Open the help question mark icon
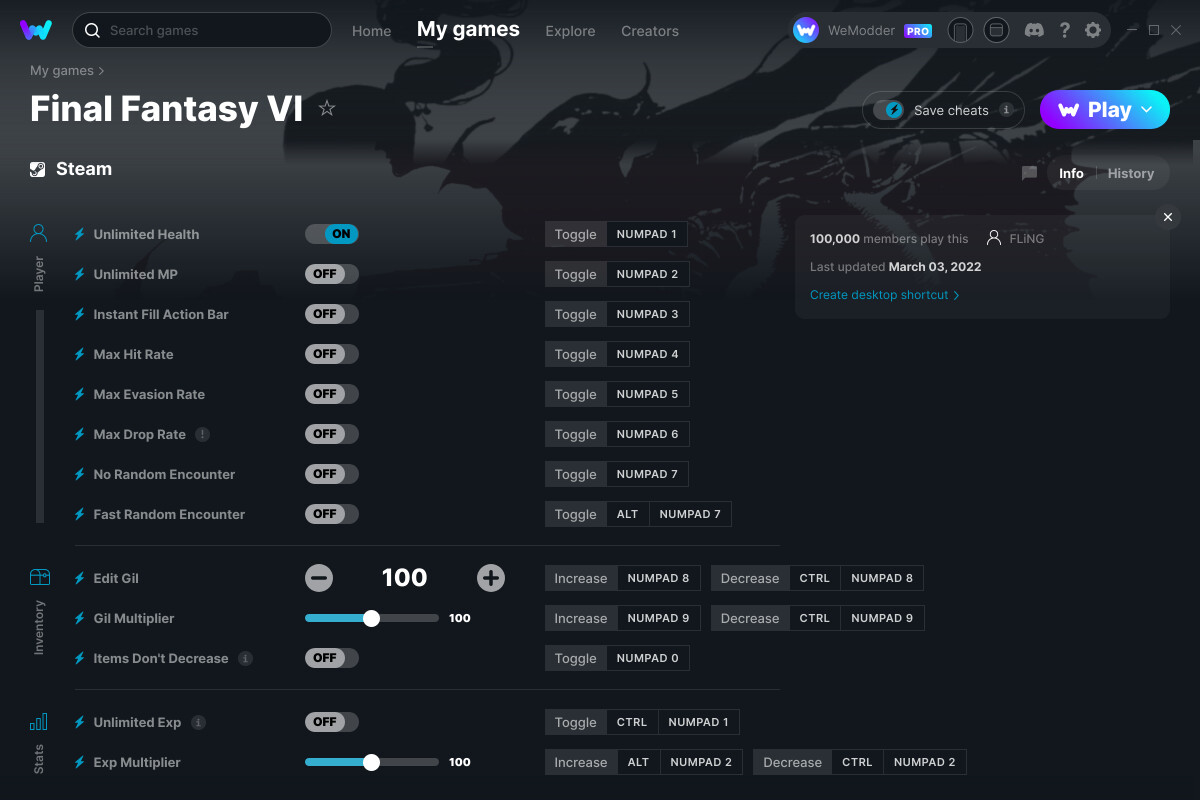 [1064, 30]
